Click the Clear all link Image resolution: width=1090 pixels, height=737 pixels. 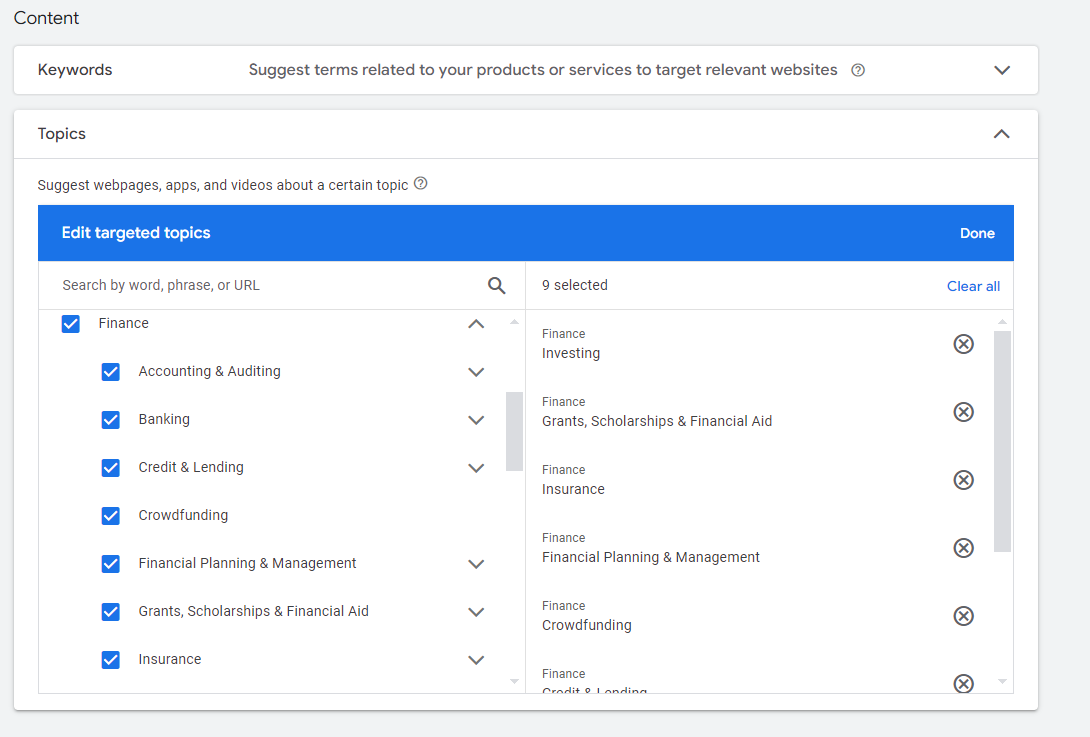[x=973, y=285]
